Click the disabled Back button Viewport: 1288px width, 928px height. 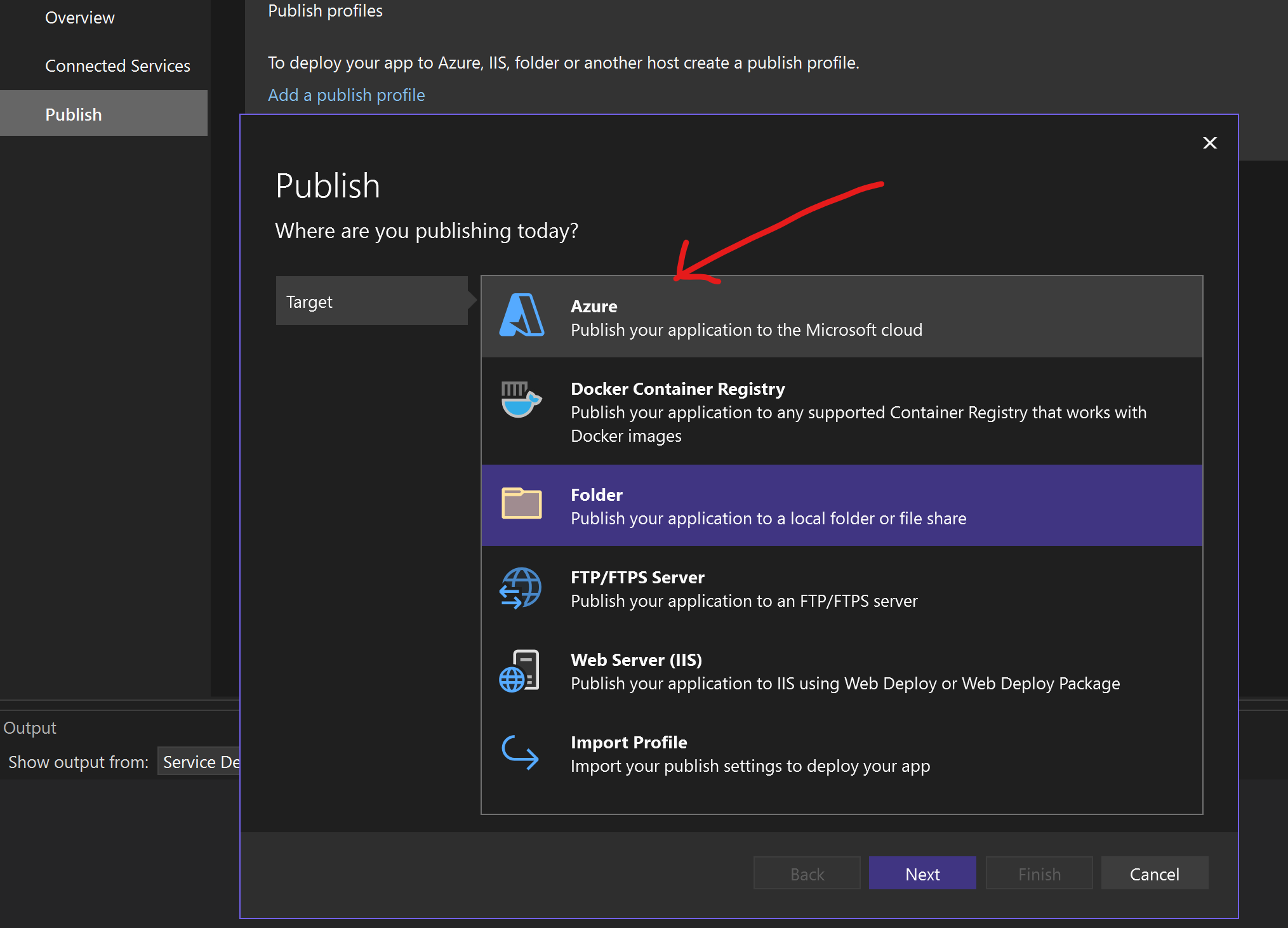(807, 873)
